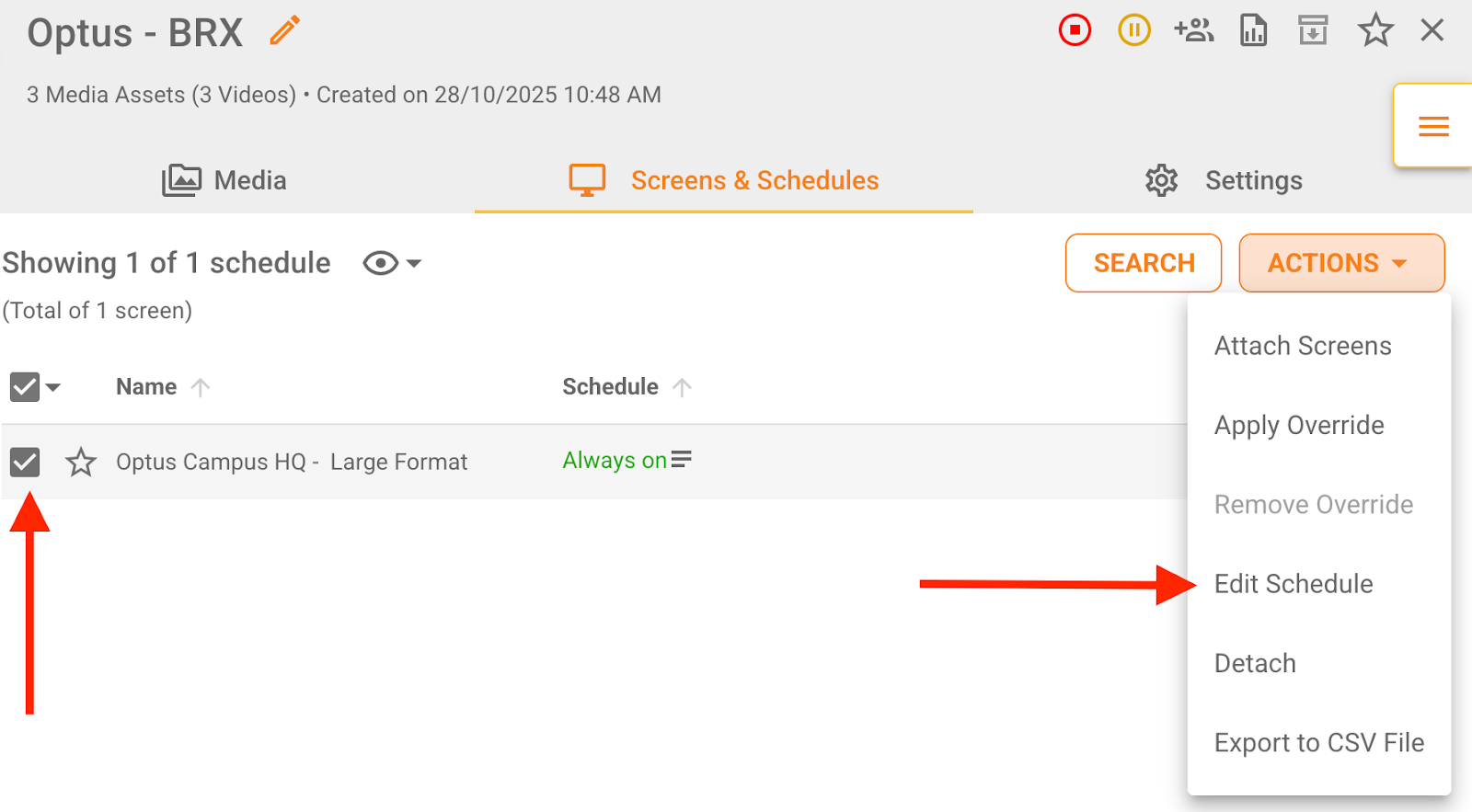
Task: Click the SEARCH button
Action: (x=1144, y=263)
